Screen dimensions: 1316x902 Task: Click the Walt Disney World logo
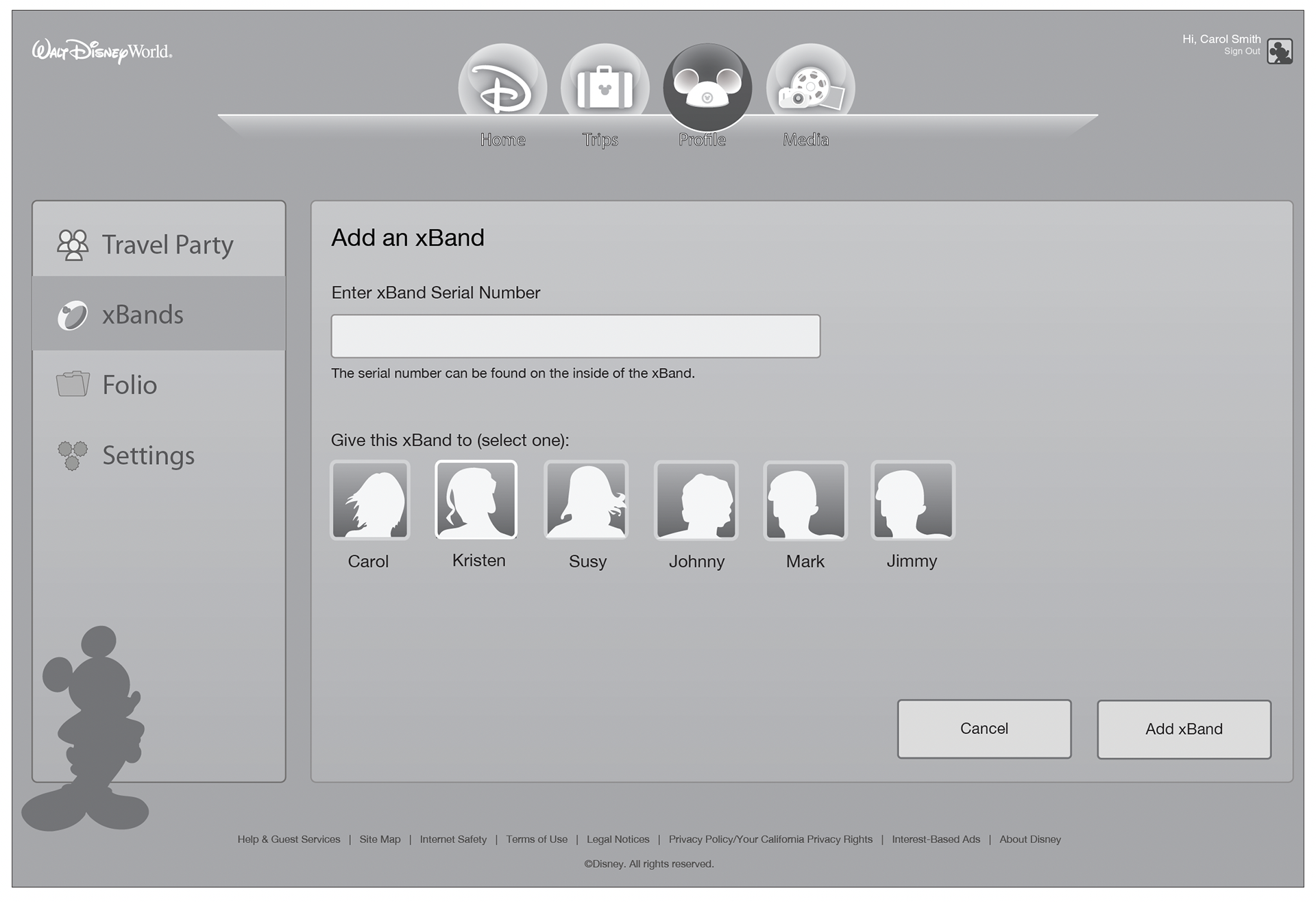tap(102, 51)
